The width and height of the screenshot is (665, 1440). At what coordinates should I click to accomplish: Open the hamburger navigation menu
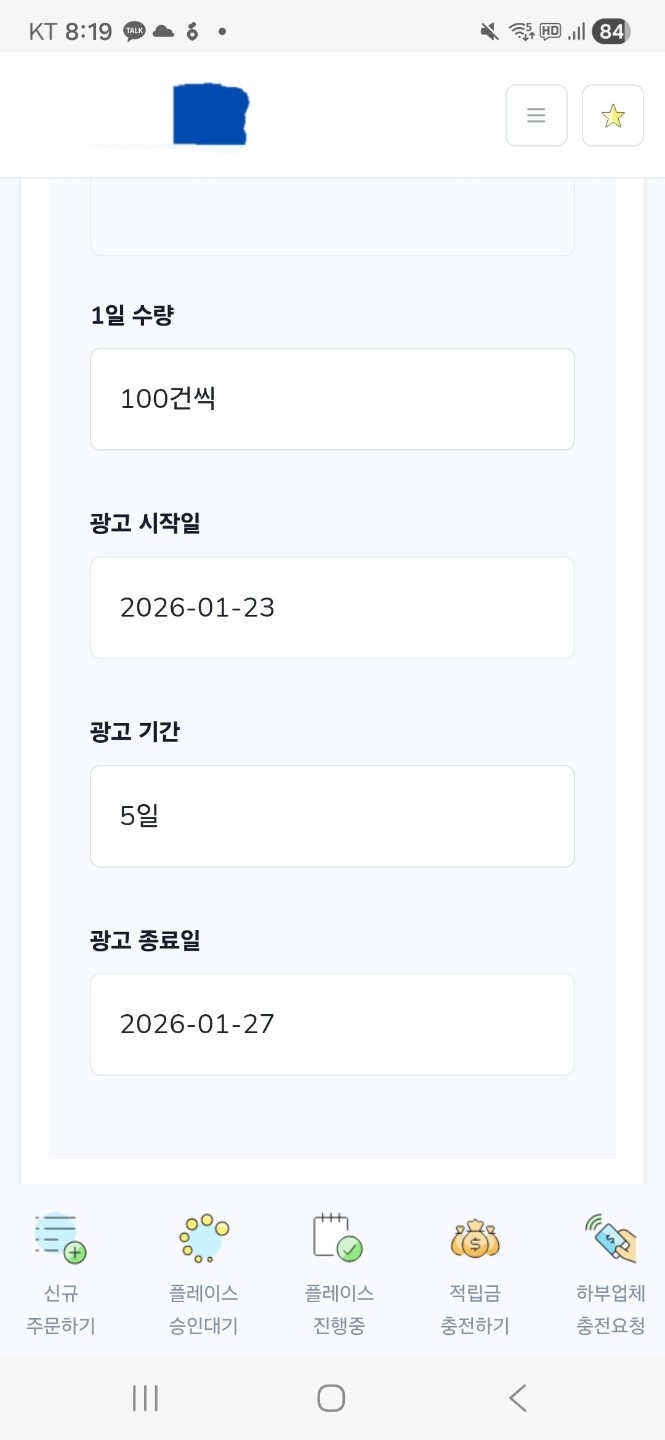pos(536,115)
